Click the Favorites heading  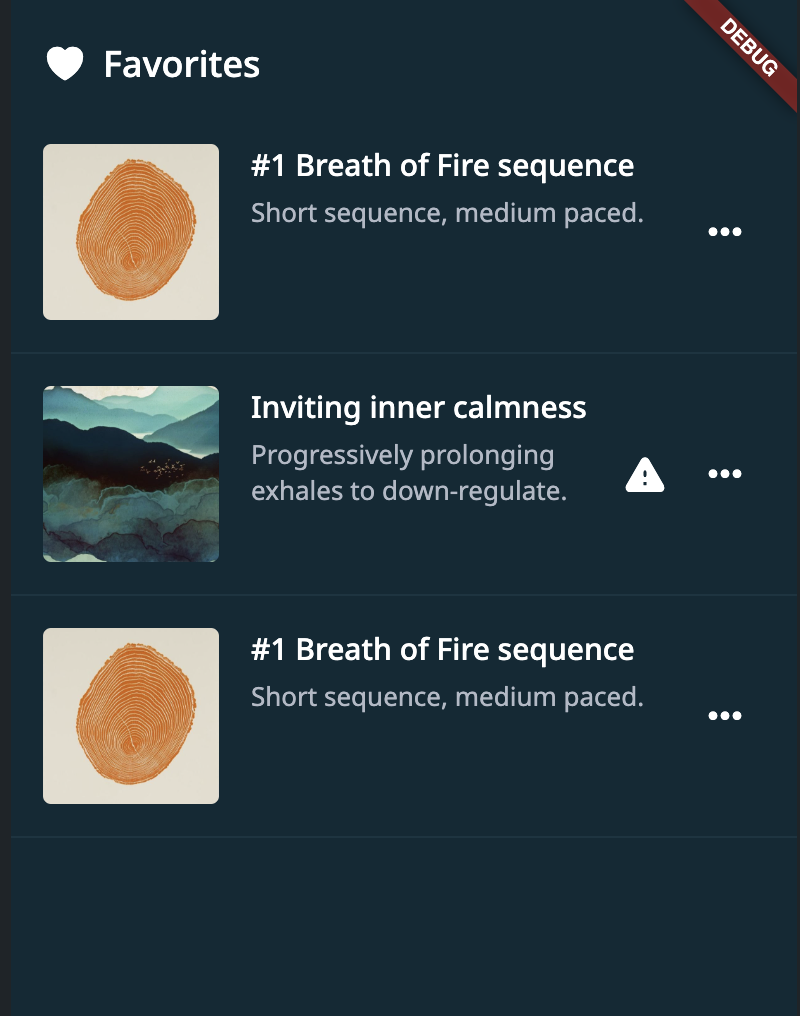[180, 63]
